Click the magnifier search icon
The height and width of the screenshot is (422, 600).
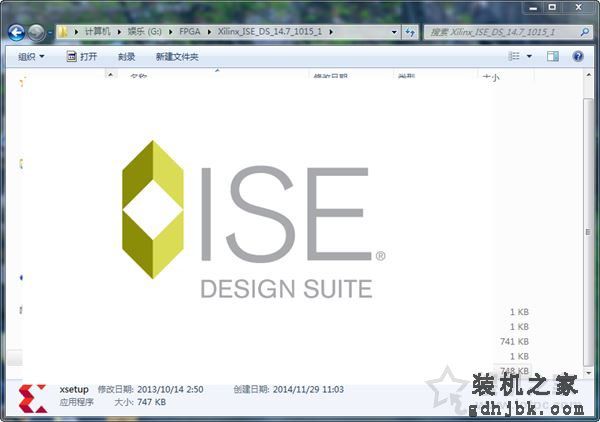584,33
